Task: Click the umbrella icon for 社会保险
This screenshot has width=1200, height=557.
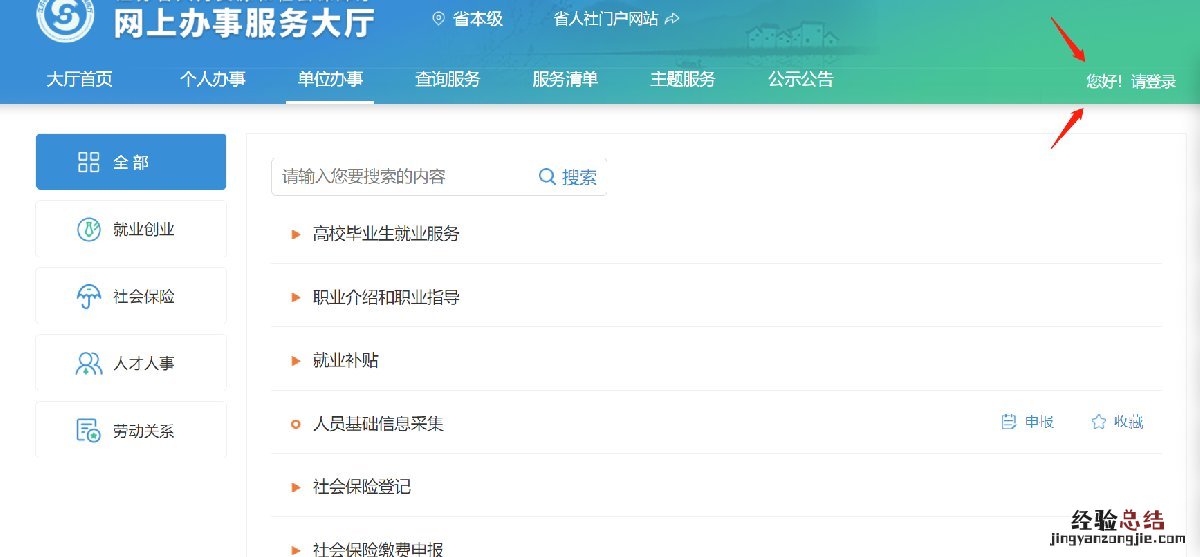Action: [89, 297]
